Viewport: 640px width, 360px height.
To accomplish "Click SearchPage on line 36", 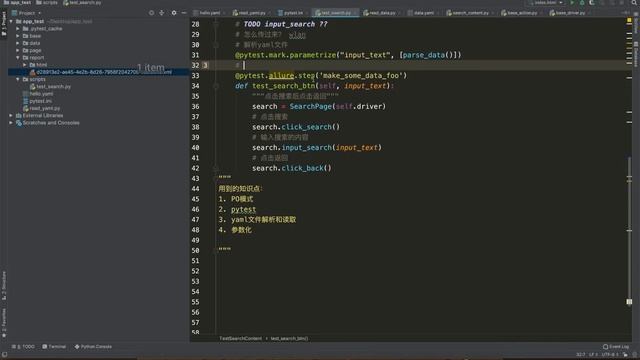I will (311, 107).
